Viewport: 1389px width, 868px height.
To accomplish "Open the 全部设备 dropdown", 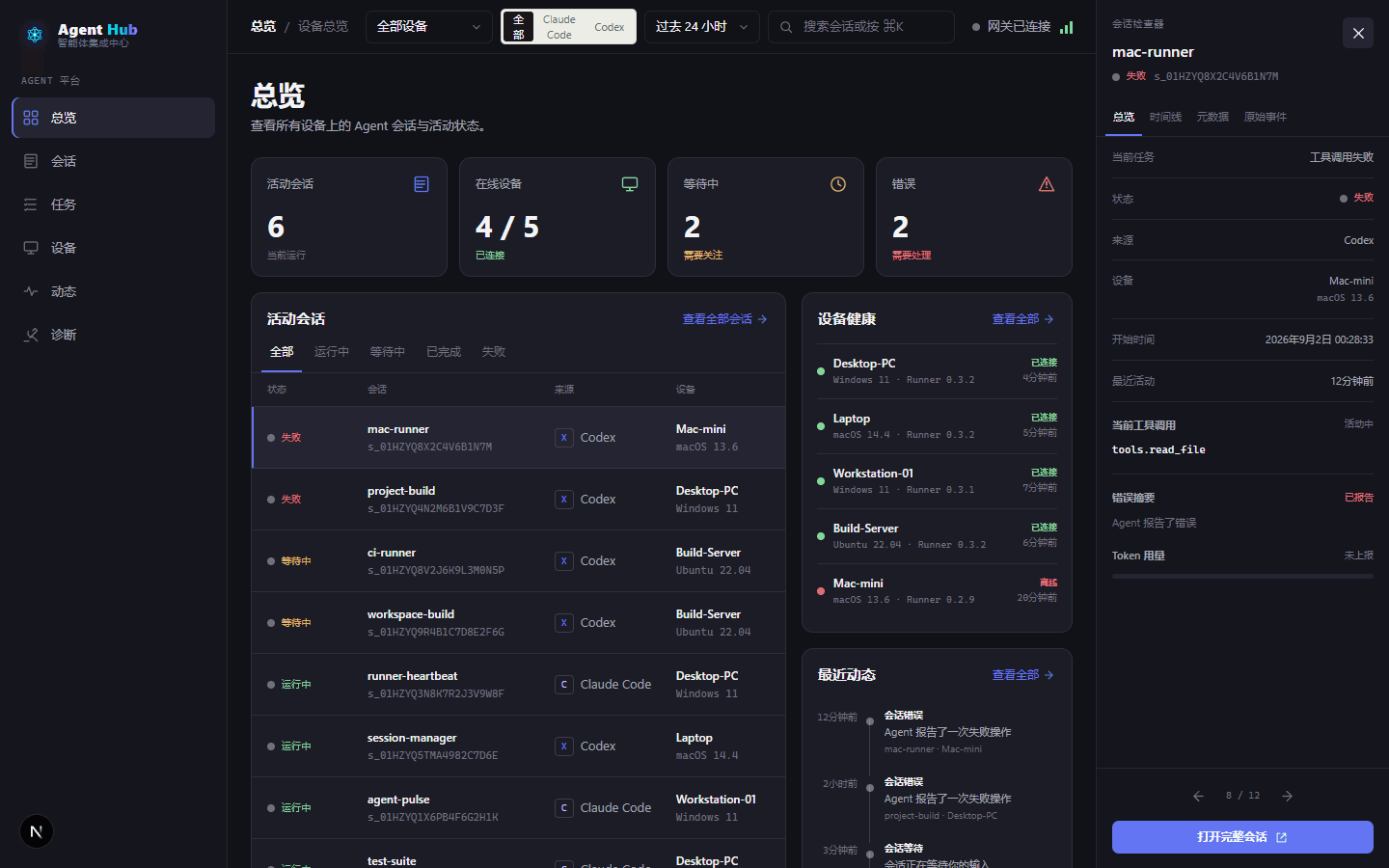I will (429, 27).
